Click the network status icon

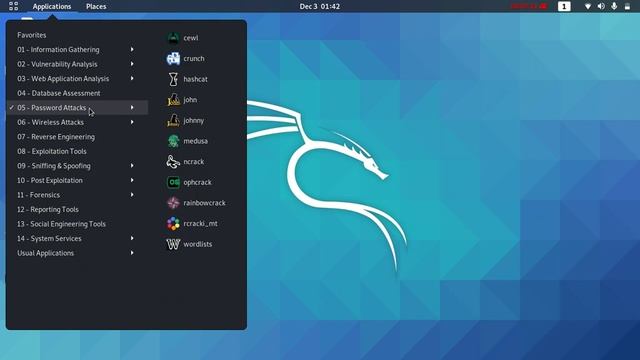[588, 6]
